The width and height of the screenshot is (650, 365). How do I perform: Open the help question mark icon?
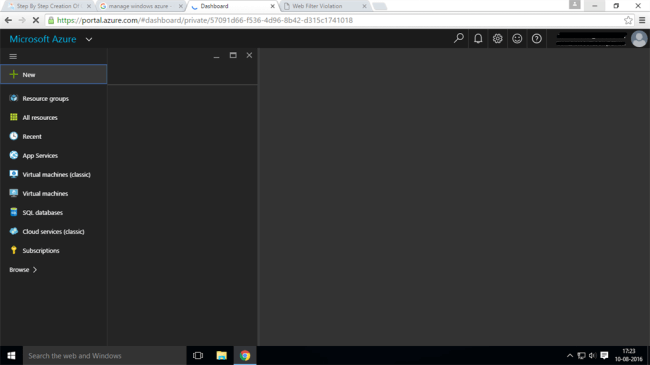pos(536,39)
